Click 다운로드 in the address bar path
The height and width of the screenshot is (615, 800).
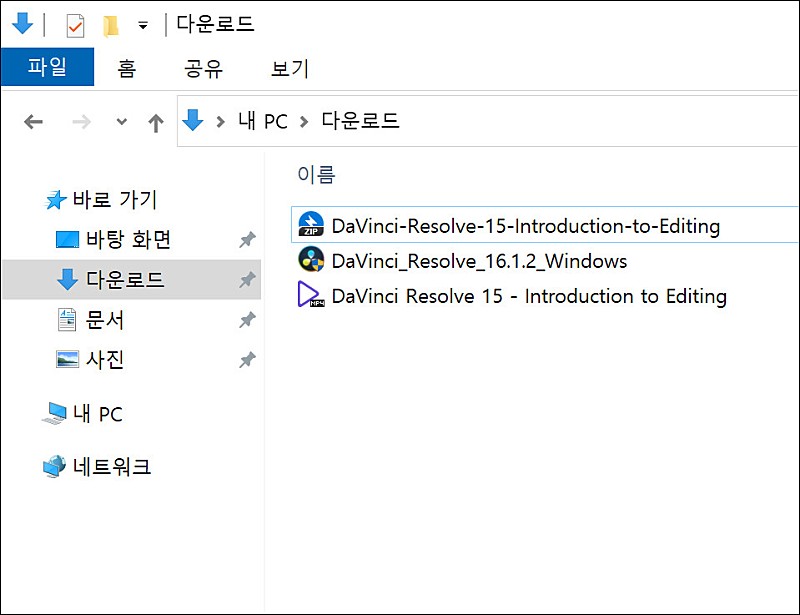(x=360, y=121)
